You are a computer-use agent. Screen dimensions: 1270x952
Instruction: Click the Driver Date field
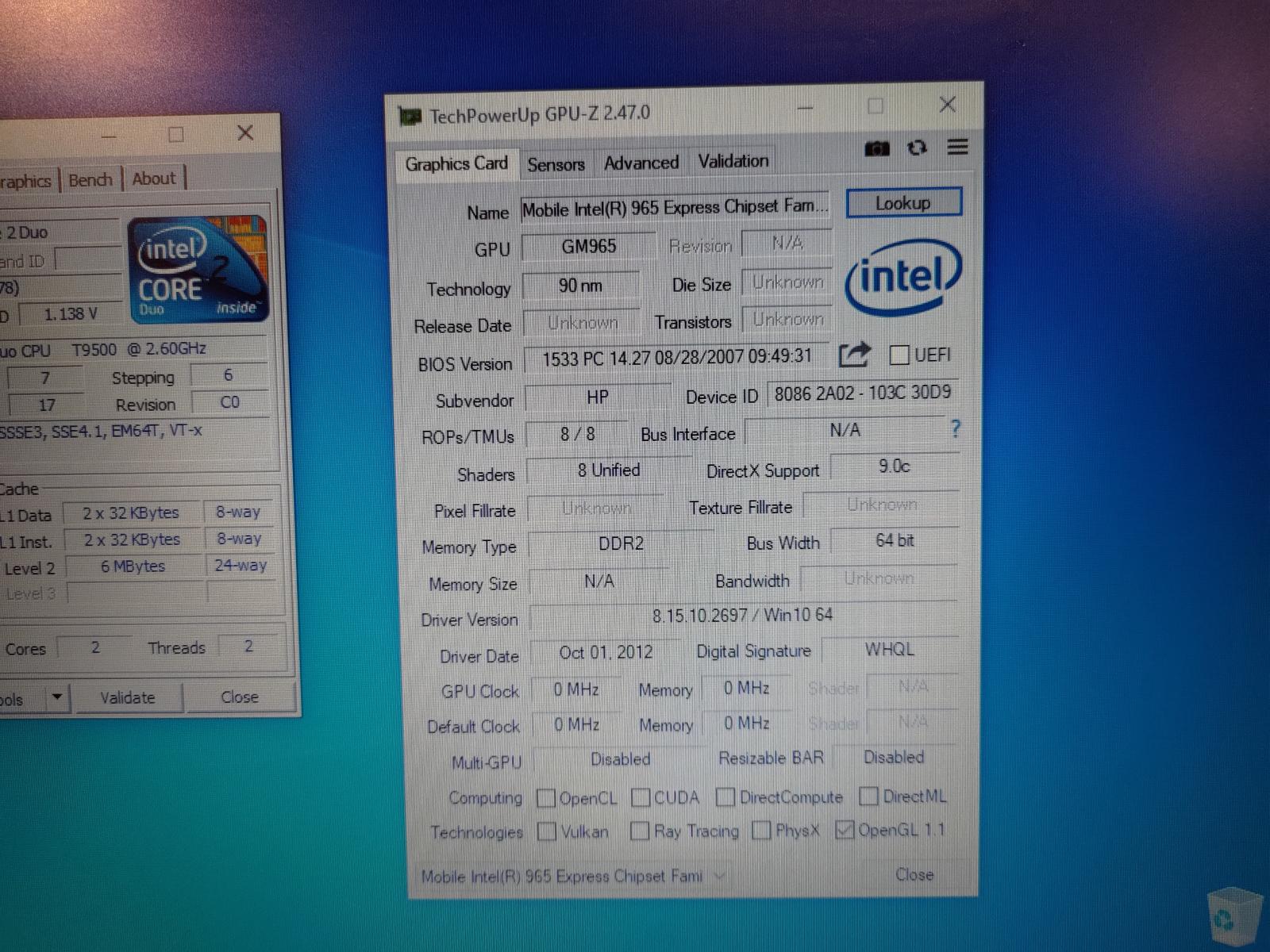point(606,653)
